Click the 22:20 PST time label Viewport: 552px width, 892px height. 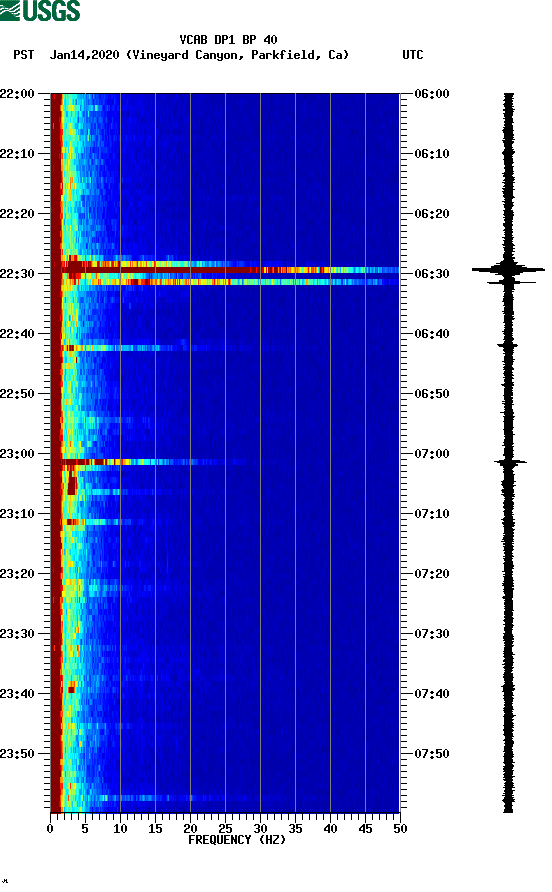(x=17, y=214)
